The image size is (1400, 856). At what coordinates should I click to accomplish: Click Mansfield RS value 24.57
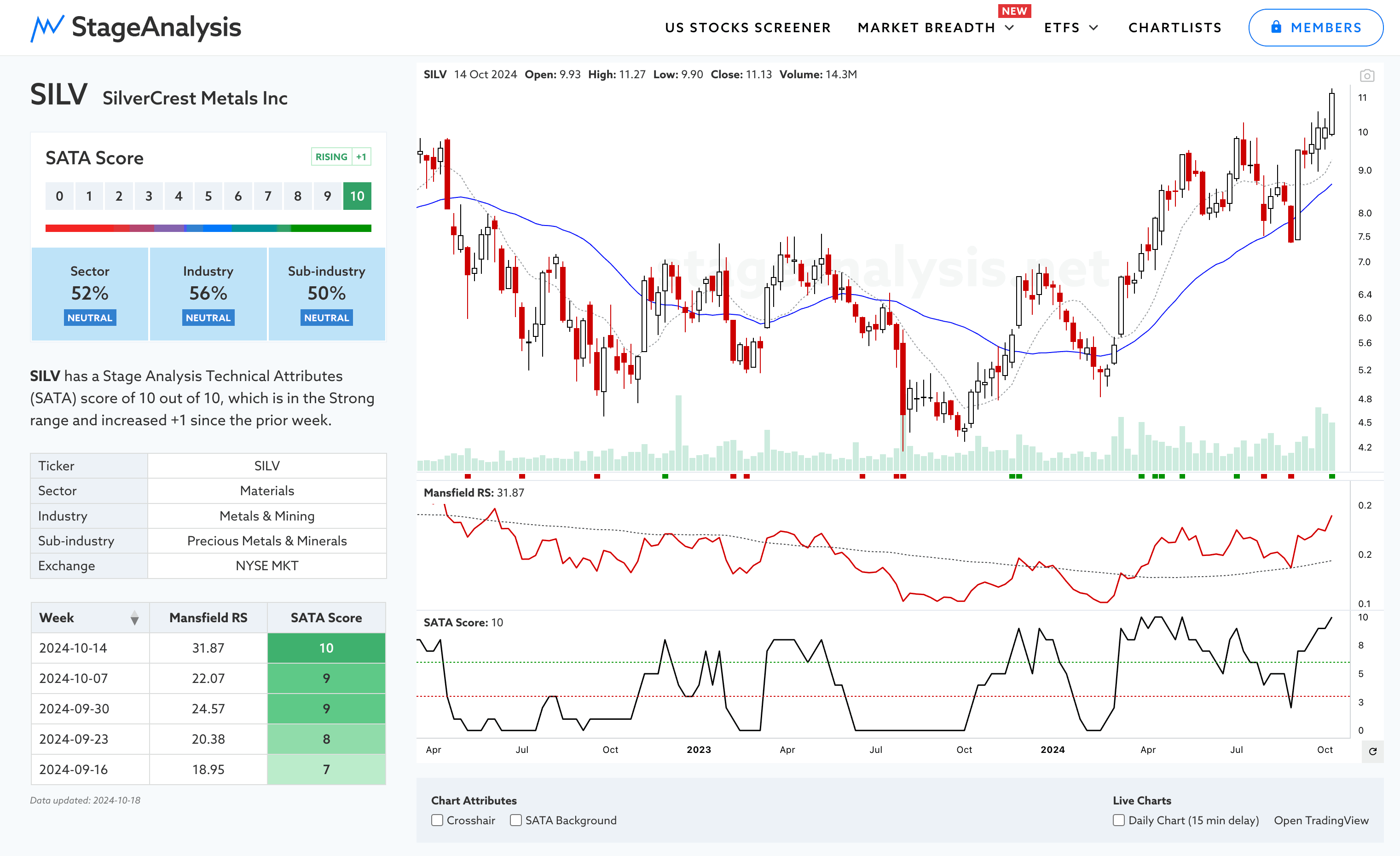208,709
